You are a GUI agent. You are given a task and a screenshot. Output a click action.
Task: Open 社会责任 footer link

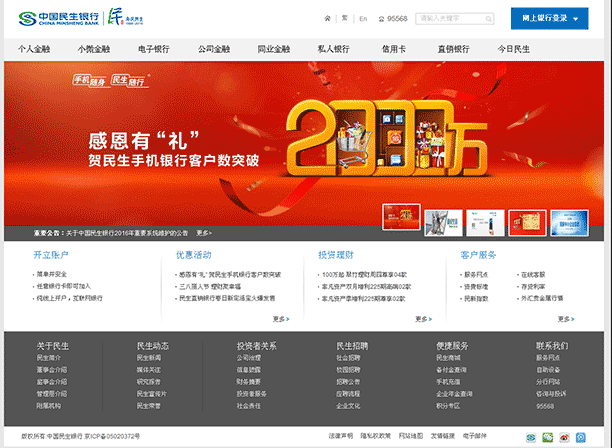[x=249, y=406]
